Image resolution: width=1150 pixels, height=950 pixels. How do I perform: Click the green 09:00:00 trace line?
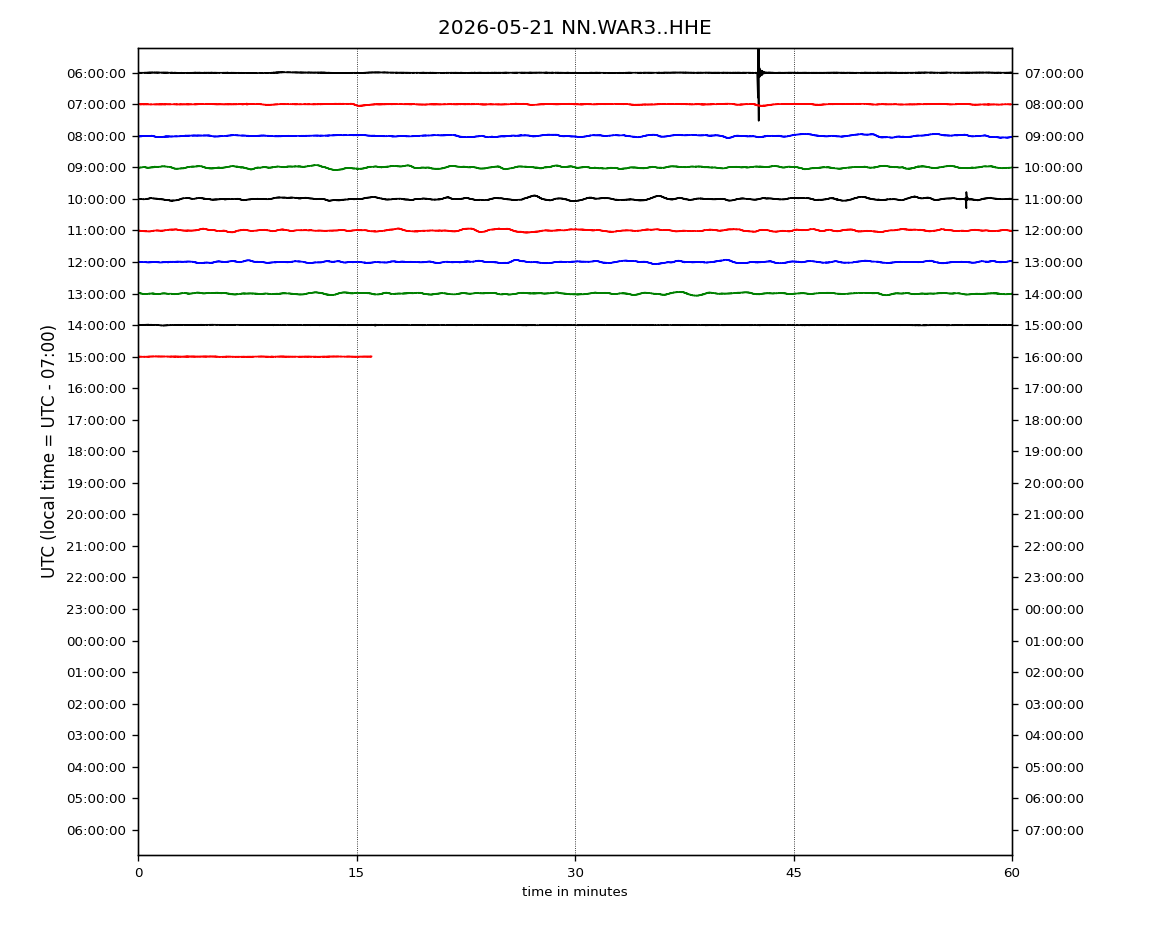pyautogui.click(x=575, y=167)
